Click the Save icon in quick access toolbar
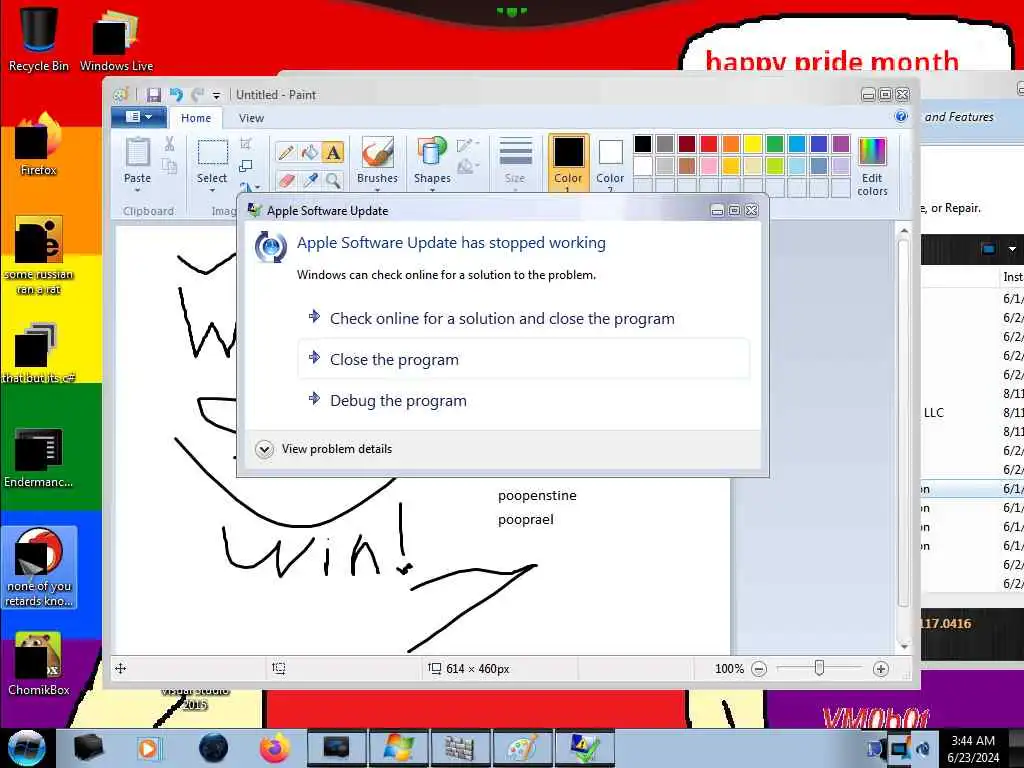 coord(153,95)
